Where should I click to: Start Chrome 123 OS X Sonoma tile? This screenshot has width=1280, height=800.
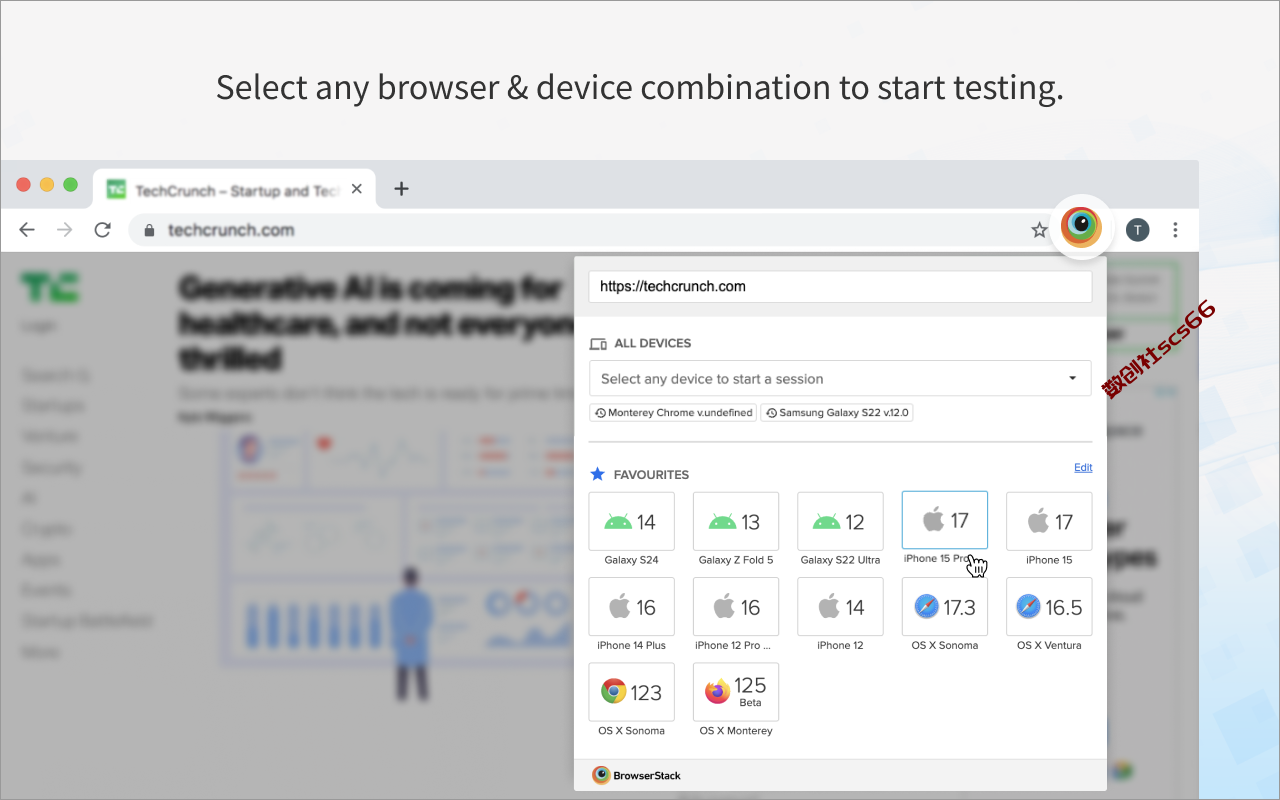pos(631,692)
